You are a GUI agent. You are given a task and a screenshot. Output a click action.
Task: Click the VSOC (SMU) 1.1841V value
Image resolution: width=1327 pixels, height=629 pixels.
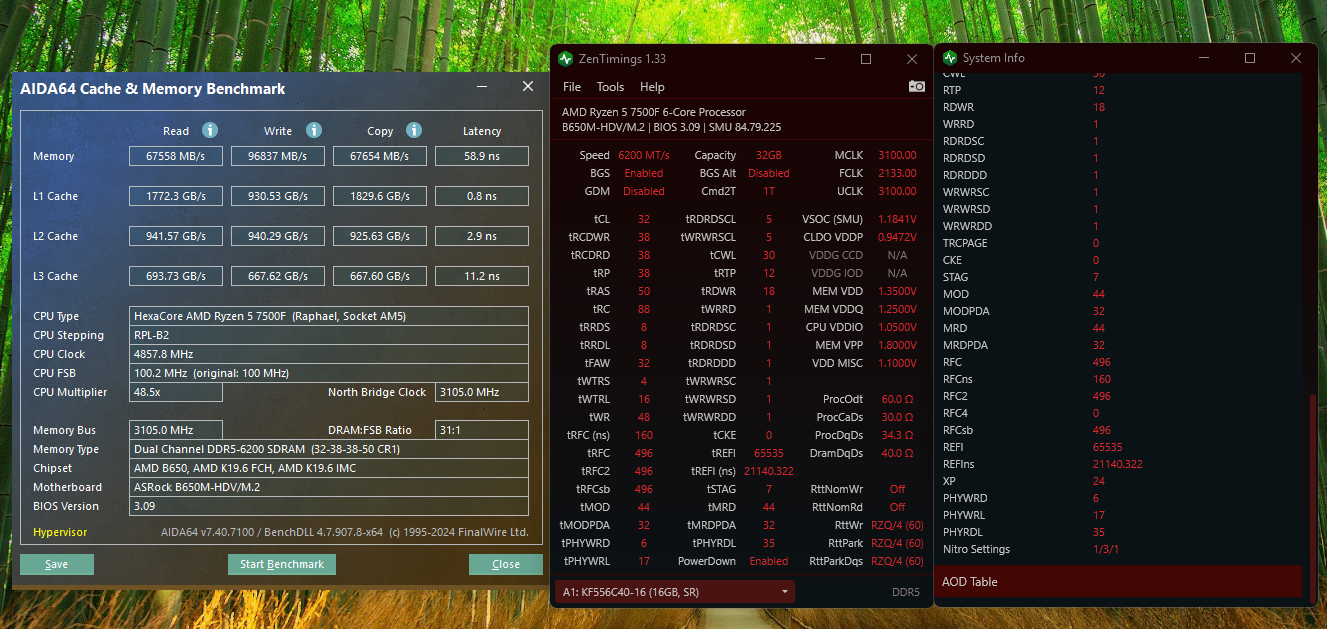click(897, 219)
